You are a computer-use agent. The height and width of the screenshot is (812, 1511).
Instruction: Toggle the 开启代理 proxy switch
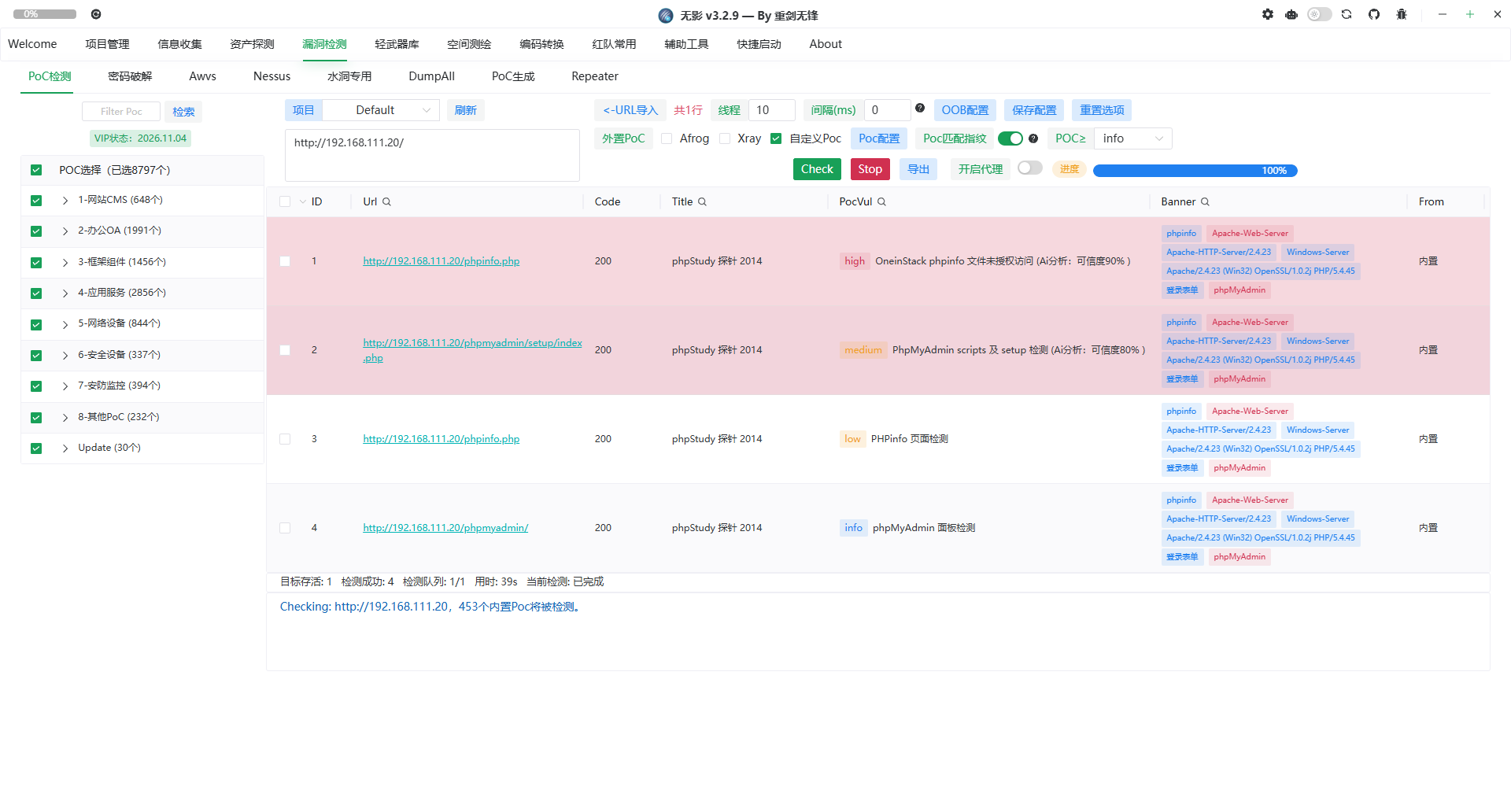(1030, 168)
